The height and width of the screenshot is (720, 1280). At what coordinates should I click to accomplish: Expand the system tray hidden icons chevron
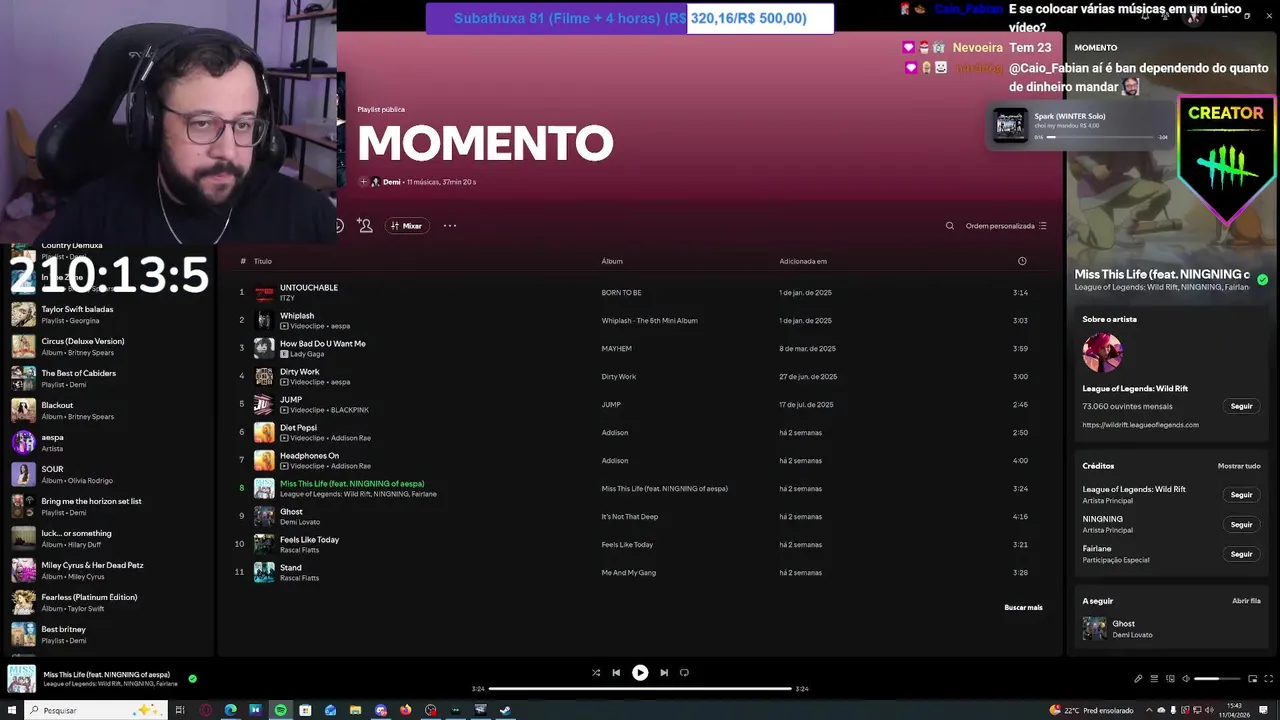point(1148,710)
